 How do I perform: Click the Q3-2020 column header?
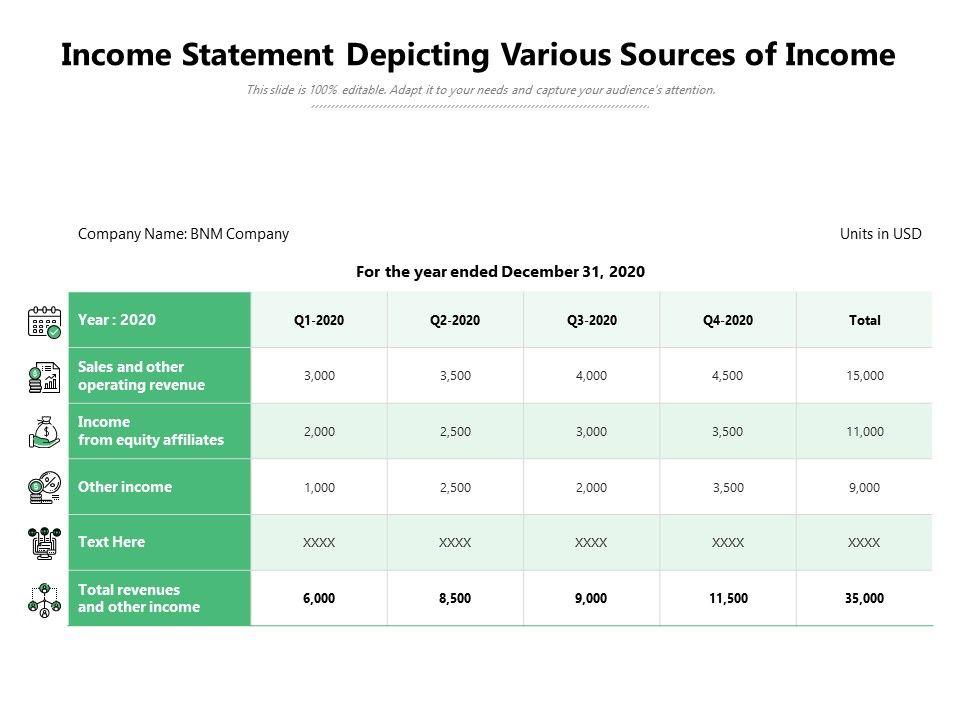pyautogui.click(x=591, y=321)
